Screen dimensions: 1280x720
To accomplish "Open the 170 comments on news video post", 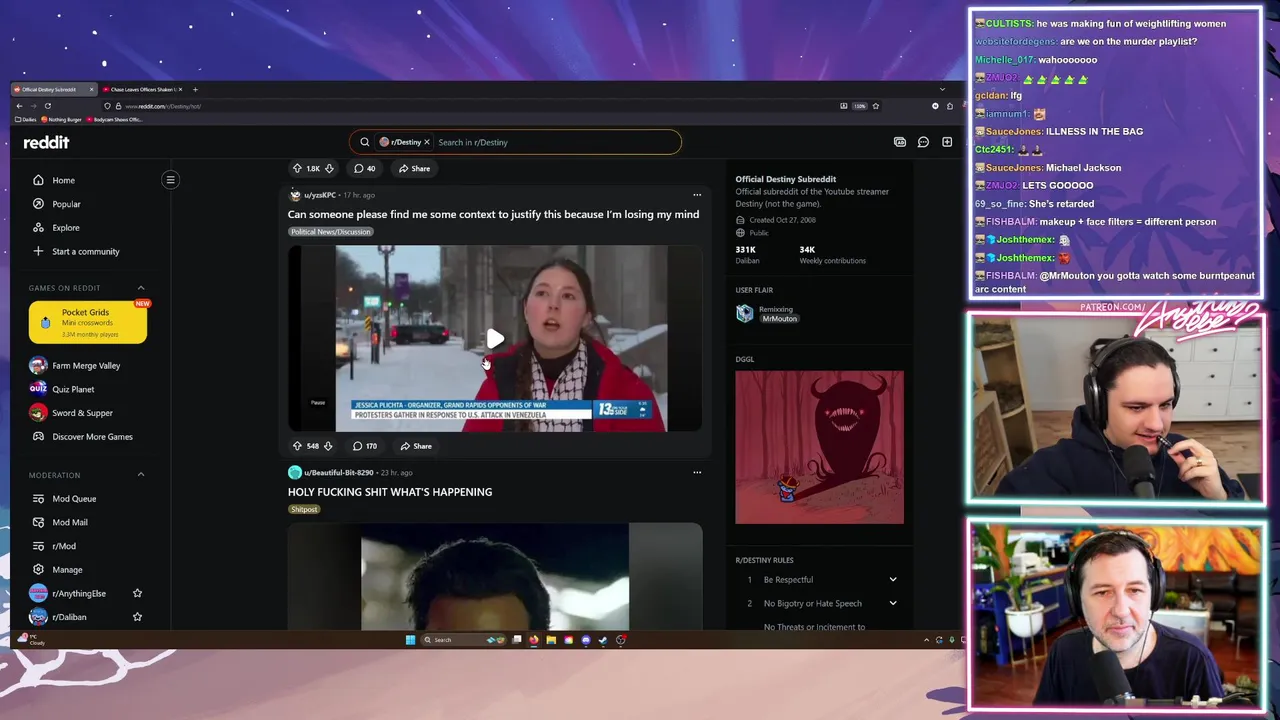I will [x=365, y=446].
